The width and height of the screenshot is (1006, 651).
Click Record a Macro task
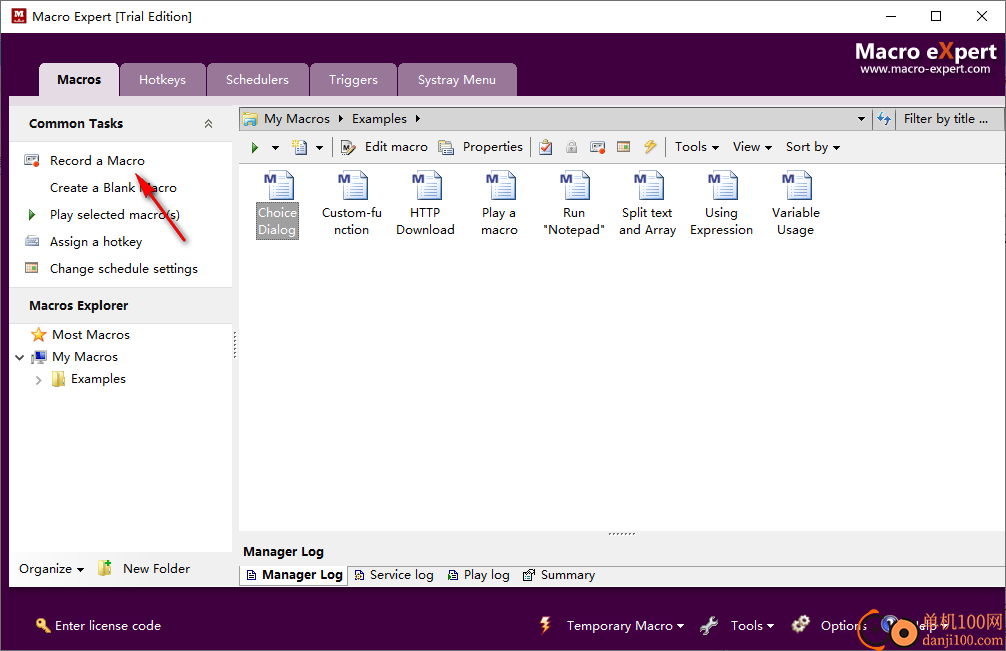(98, 160)
